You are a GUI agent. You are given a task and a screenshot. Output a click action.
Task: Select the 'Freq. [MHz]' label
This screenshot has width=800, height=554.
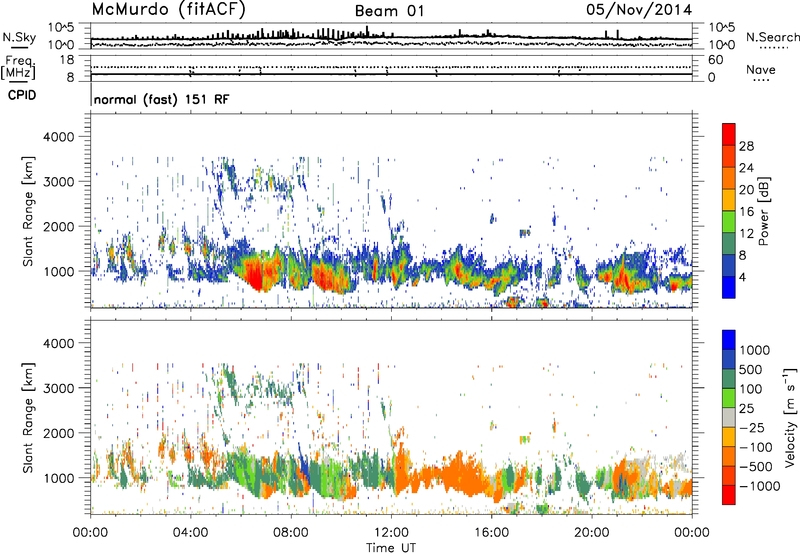(19, 68)
